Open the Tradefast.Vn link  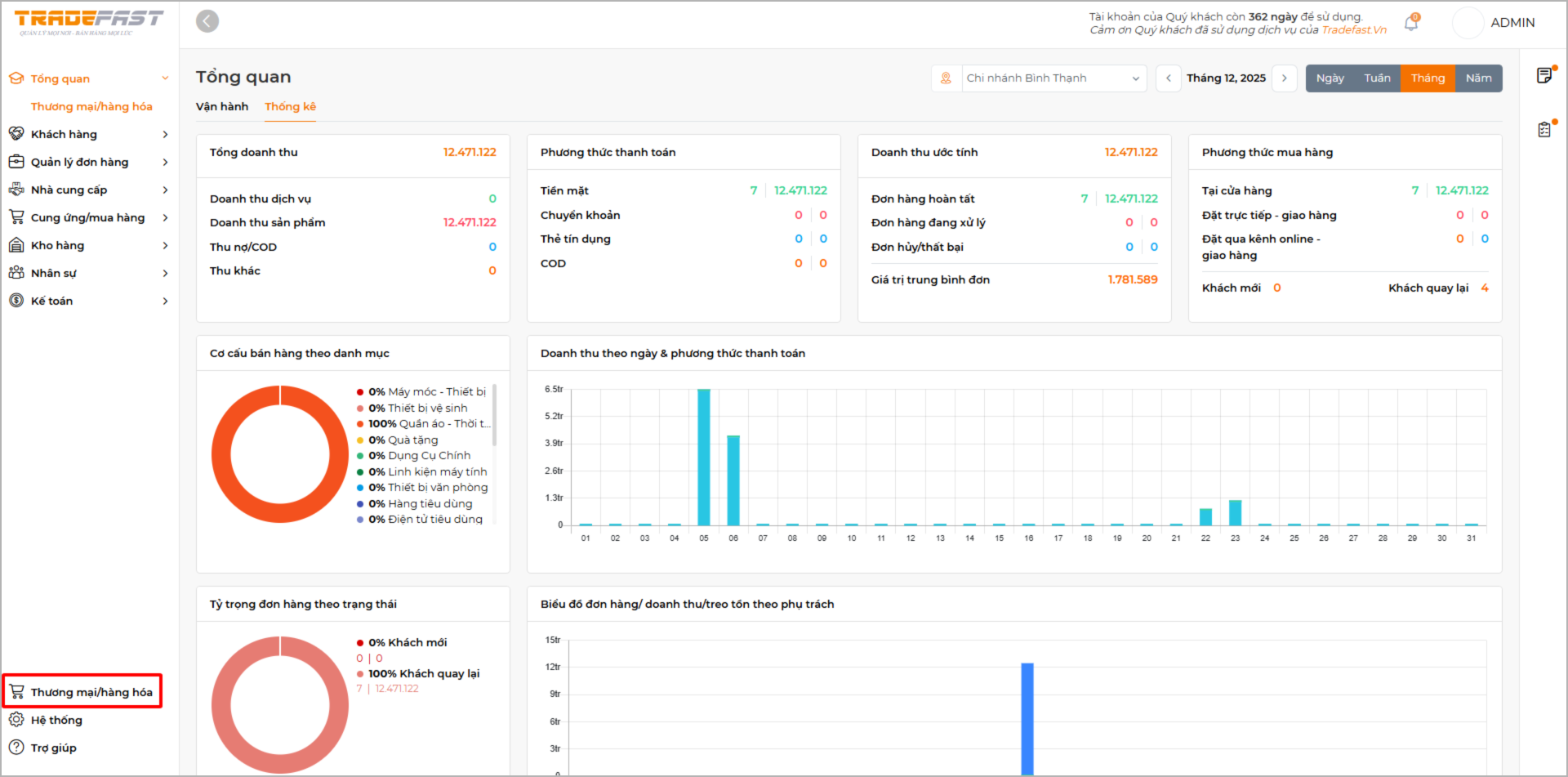1354,30
